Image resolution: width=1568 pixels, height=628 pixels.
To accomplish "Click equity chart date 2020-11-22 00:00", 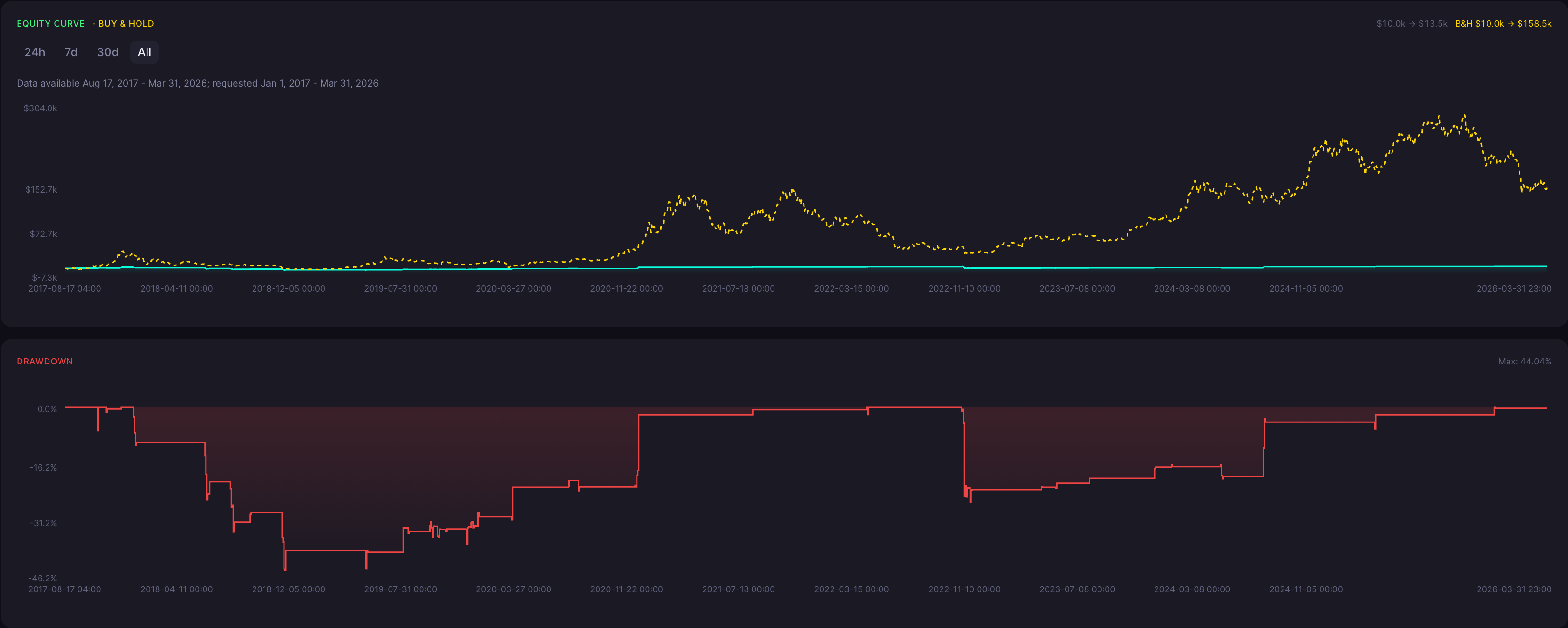I will pos(627,288).
